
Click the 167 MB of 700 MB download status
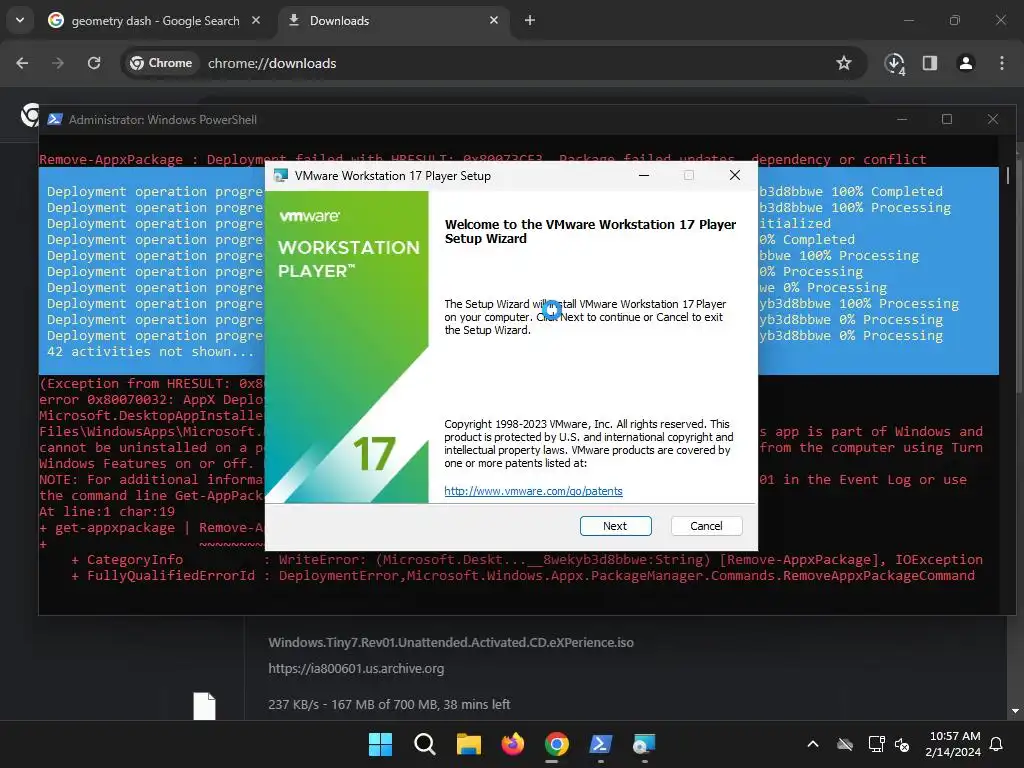[x=389, y=705]
